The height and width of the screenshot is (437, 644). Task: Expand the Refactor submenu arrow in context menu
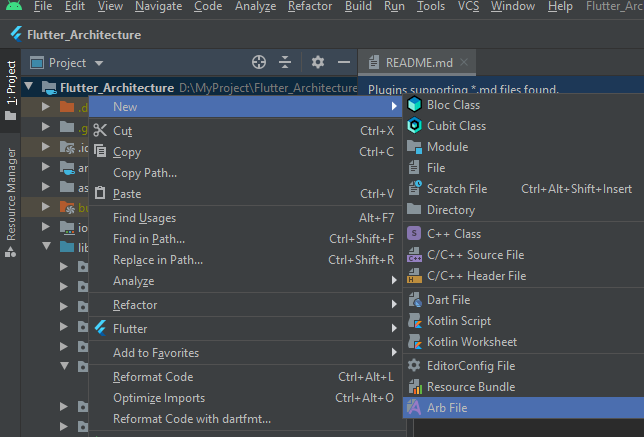click(394, 304)
